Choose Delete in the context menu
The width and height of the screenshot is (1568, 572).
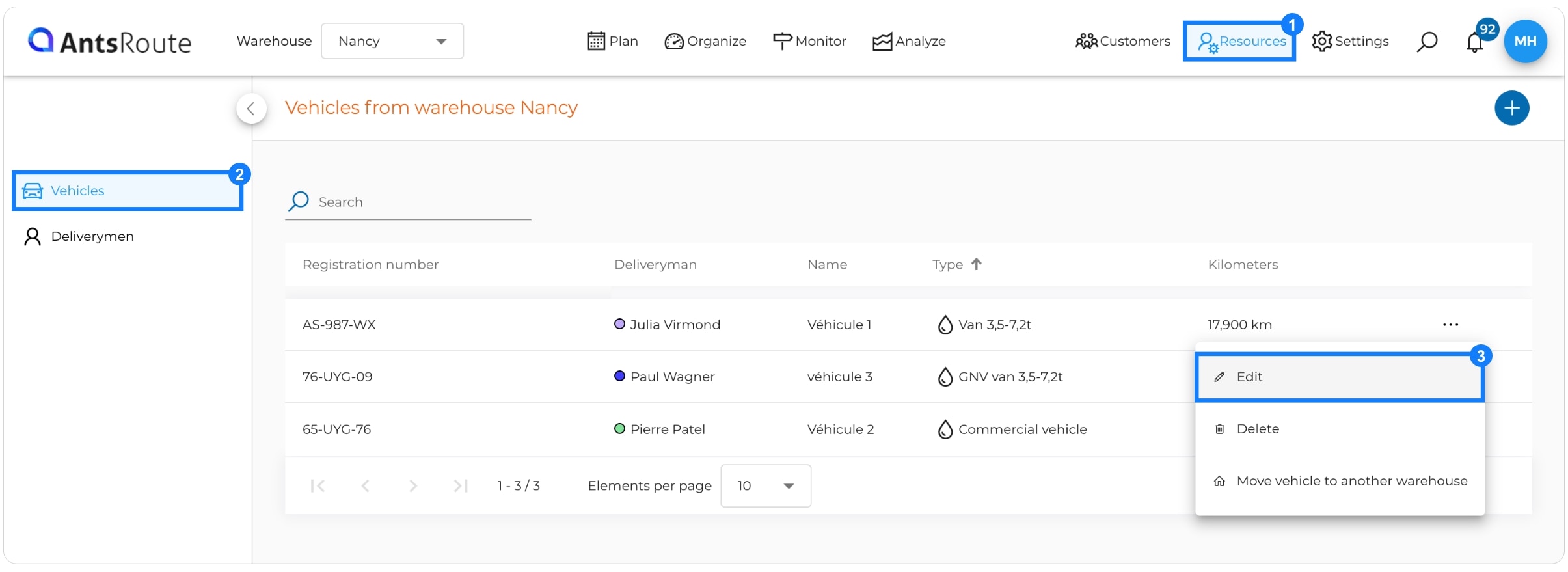(x=1340, y=429)
